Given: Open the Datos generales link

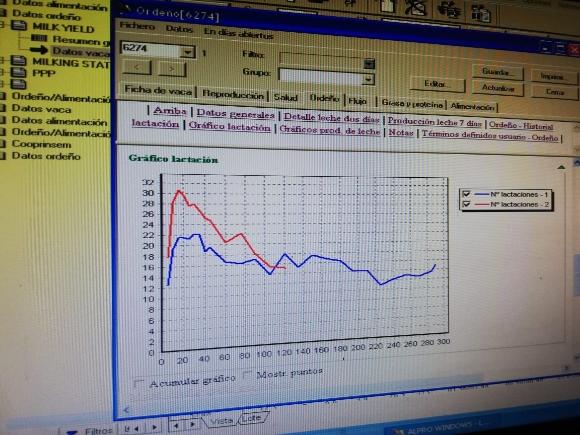Looking at the screenshot, I should pos(236,113).
